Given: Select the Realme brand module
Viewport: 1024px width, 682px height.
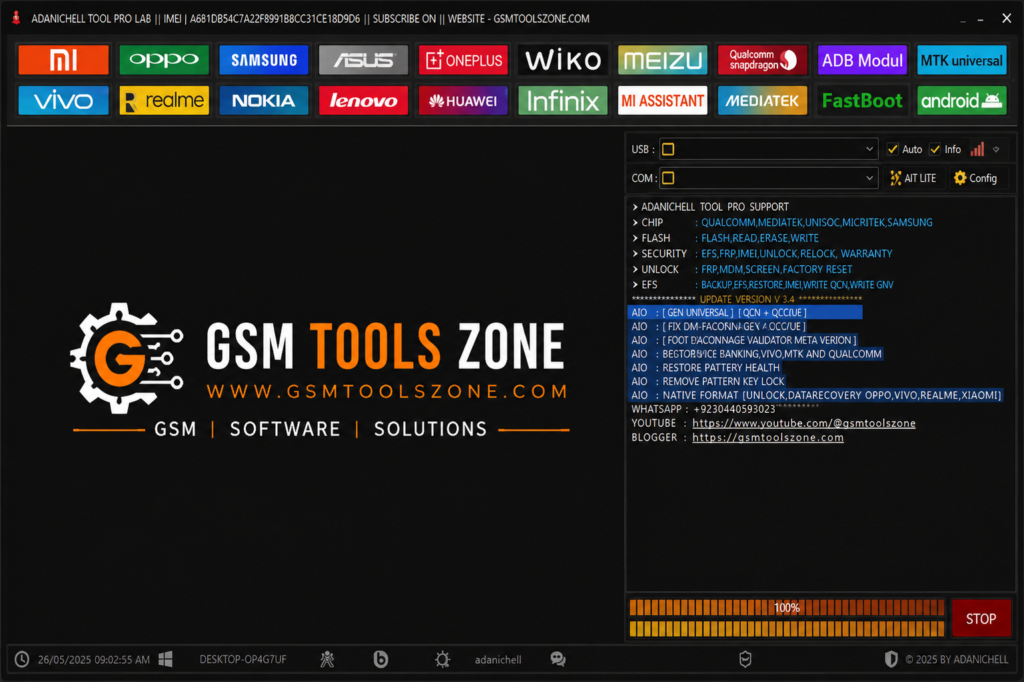Looking at the screenshot, I should pos(164,101).
